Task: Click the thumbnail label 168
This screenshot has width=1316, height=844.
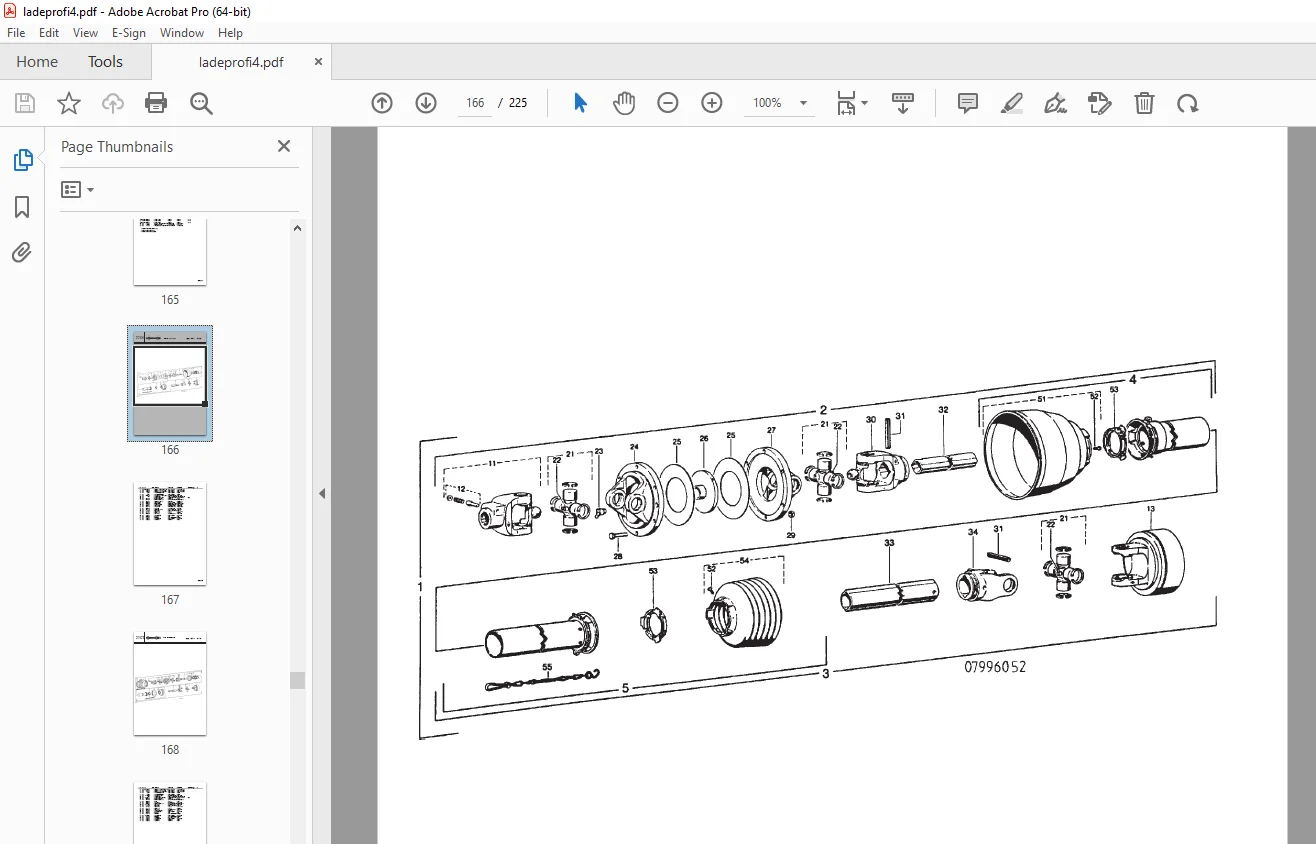Action: point(170,750)
